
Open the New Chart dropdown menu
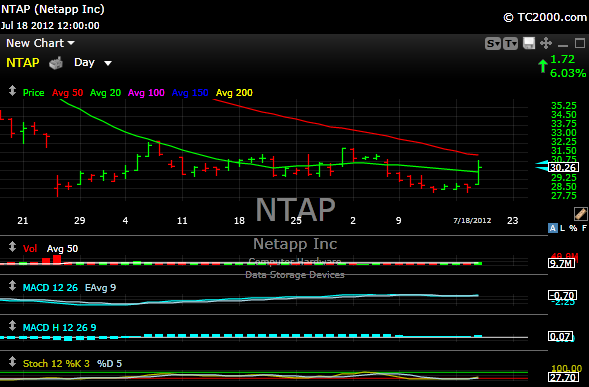40,43
